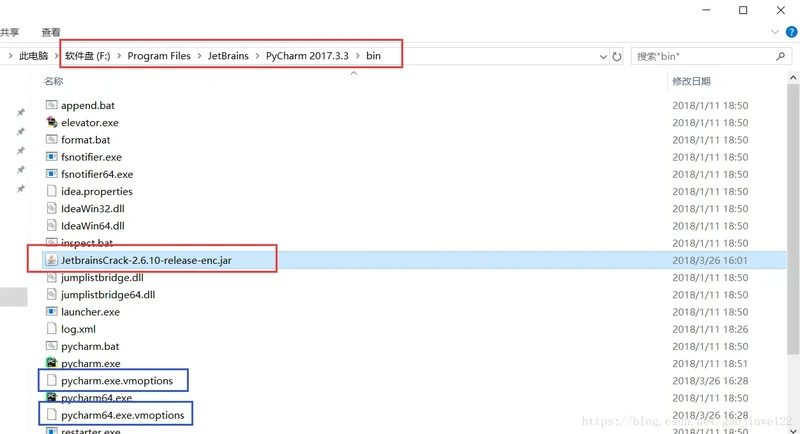Click the refresh button beside address bar
Screen dimensions: 800x434
point(617,57)
